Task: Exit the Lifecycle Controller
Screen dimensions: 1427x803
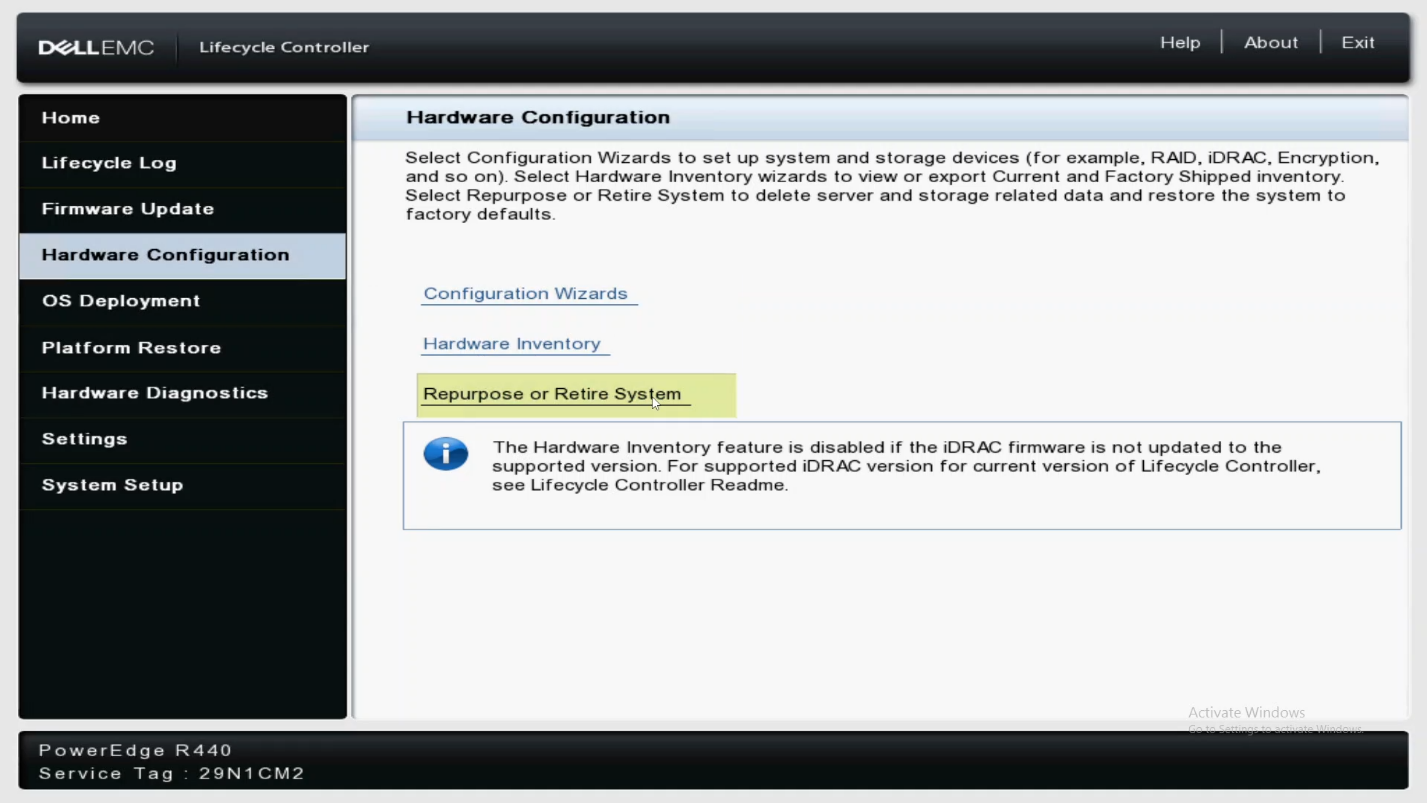Action: coord(1357,42)
